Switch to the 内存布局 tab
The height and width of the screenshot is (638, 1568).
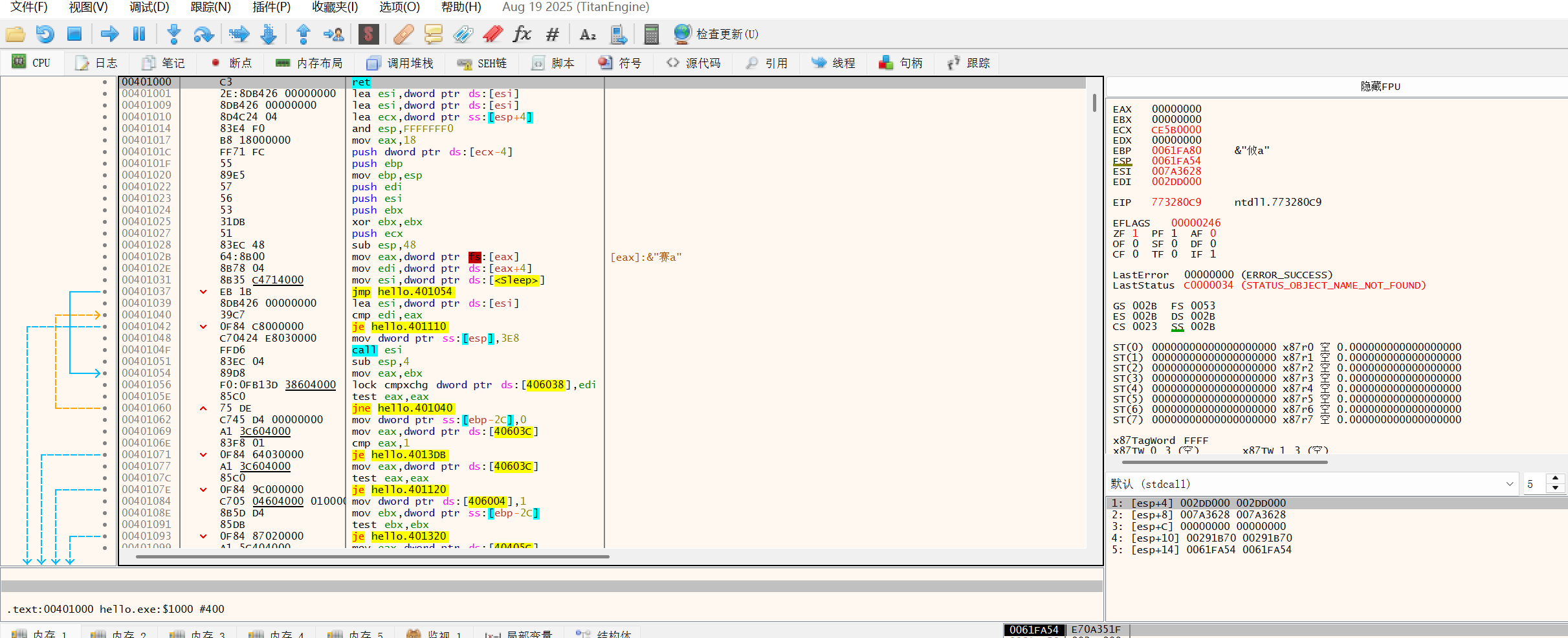click(x=309, y=63)
